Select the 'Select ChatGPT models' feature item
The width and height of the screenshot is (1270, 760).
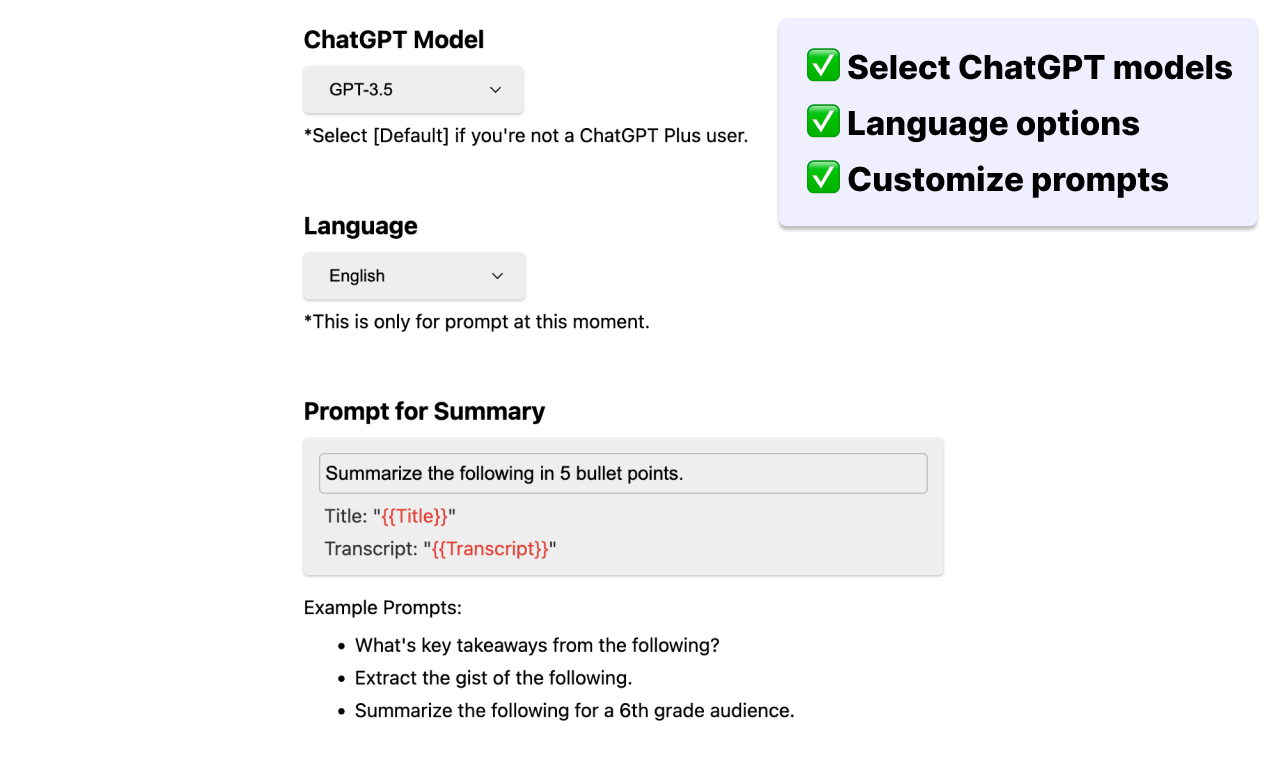pyautogui.click(x=1038, y=67)
